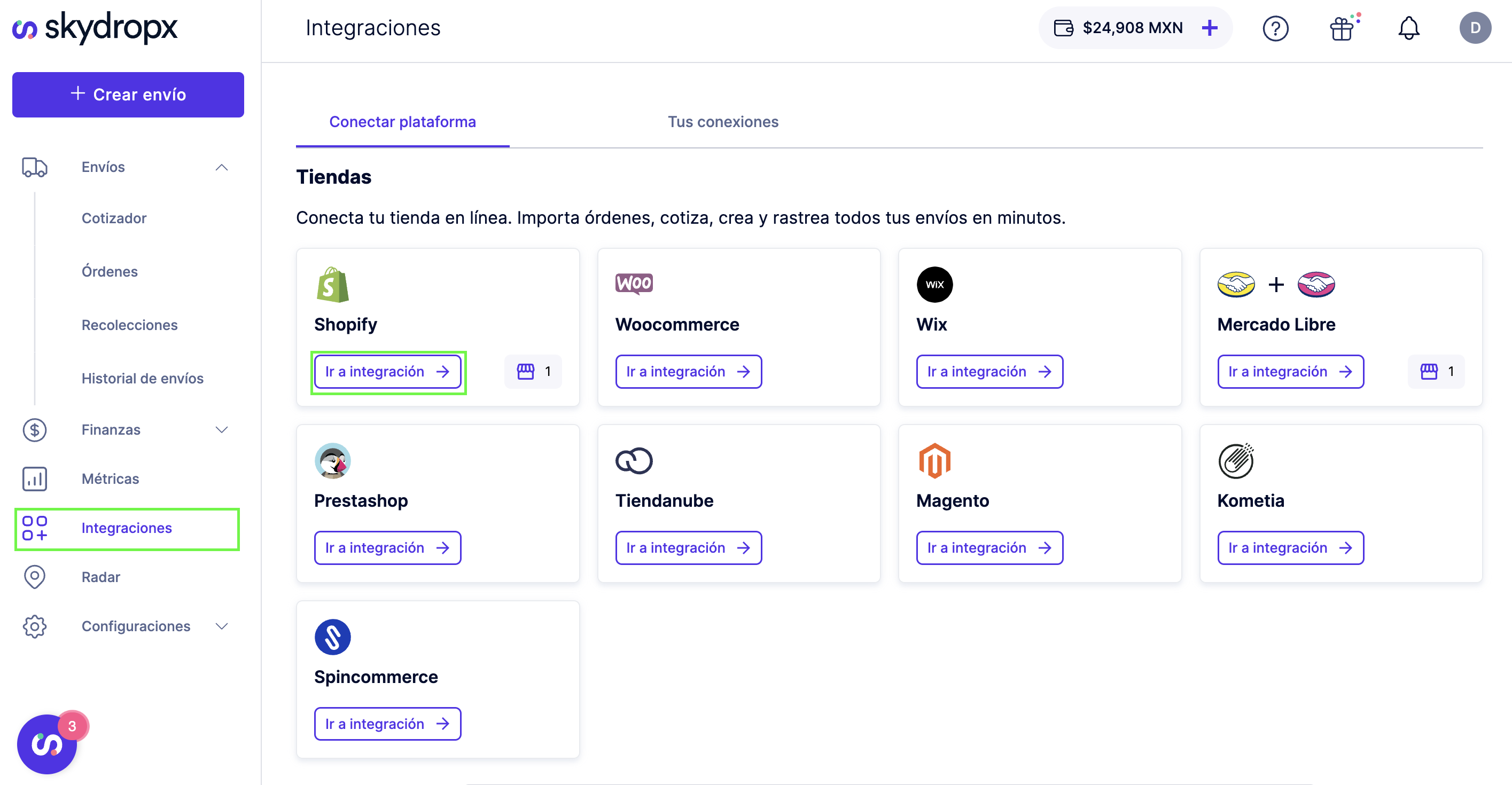Open the notifications bell
Image resolution: width=1512 pixels, height=785 pixels.
1408,28
